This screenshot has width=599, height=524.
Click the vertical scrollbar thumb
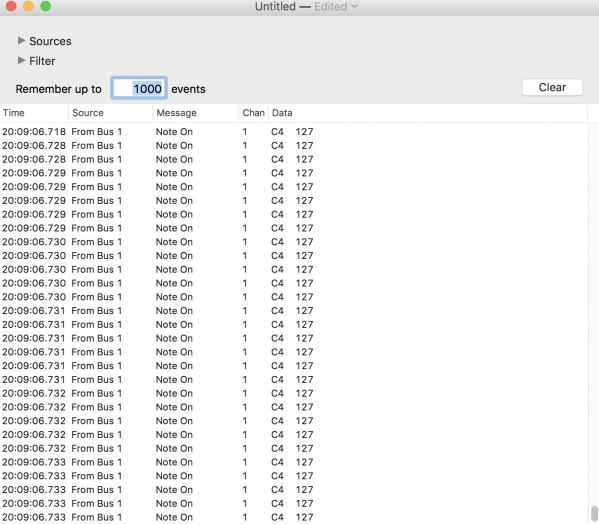594,514
